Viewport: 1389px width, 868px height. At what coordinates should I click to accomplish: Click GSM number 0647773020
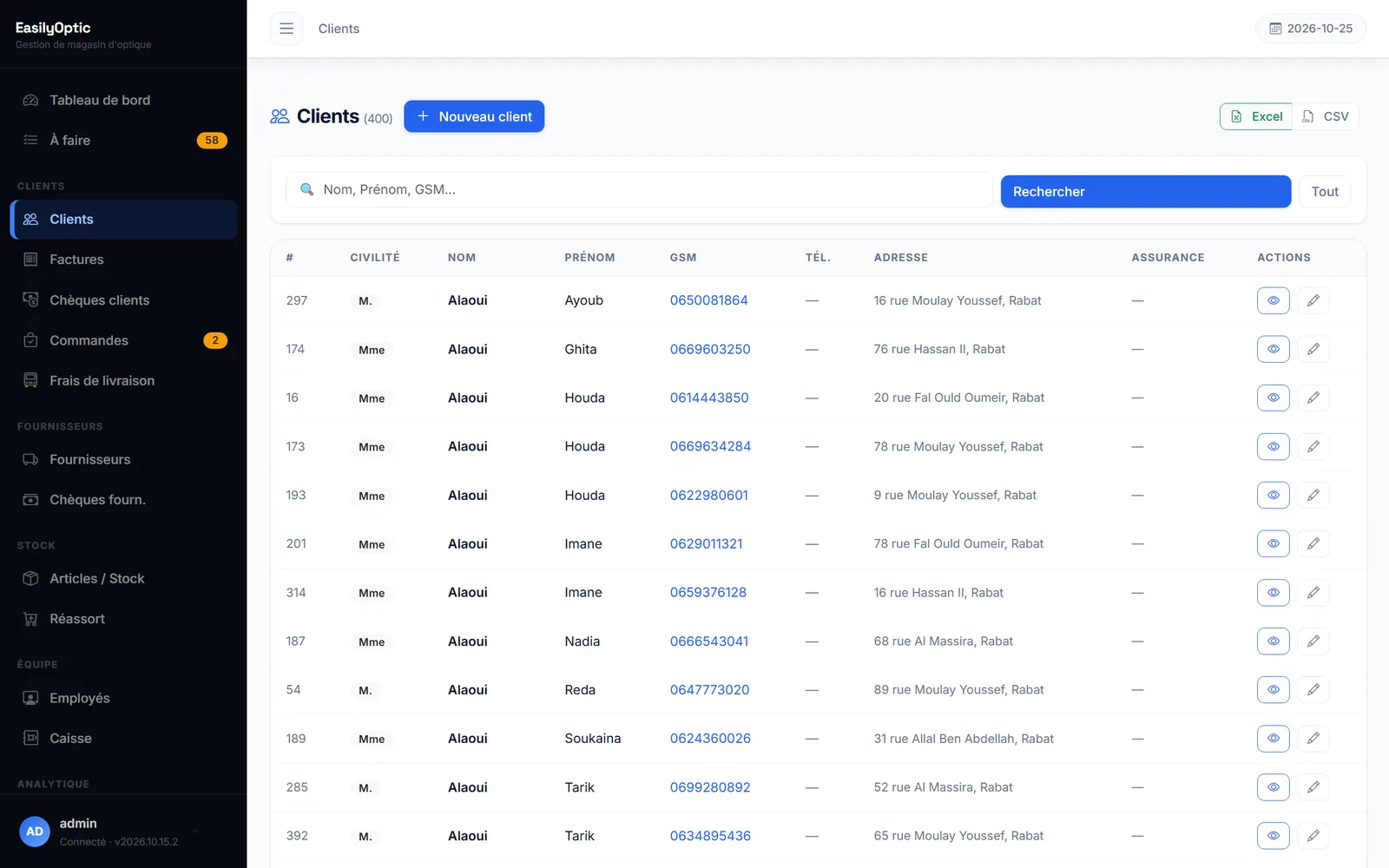[709, 689]
